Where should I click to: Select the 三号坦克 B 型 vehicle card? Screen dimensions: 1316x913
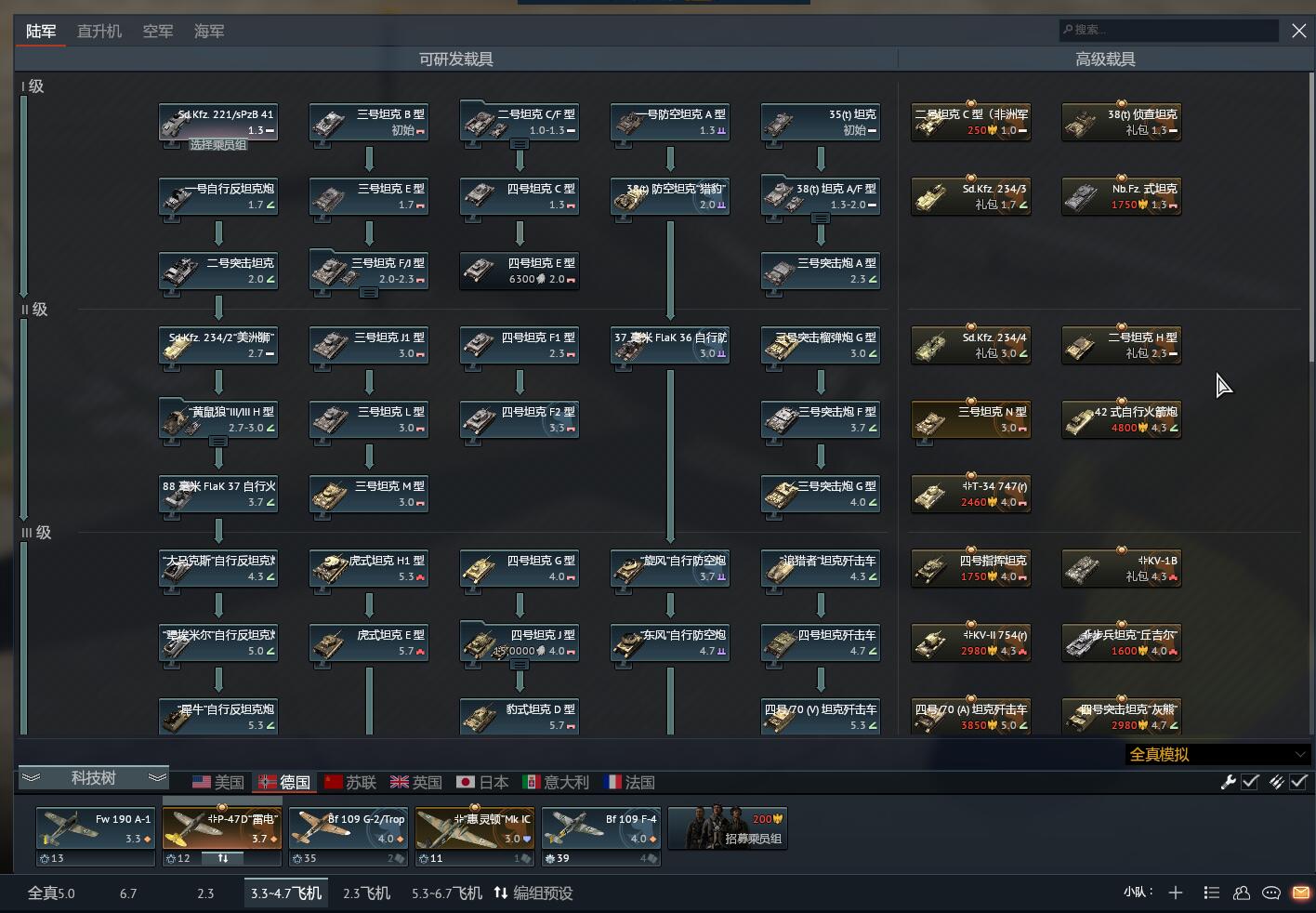[x=369, y=122]
